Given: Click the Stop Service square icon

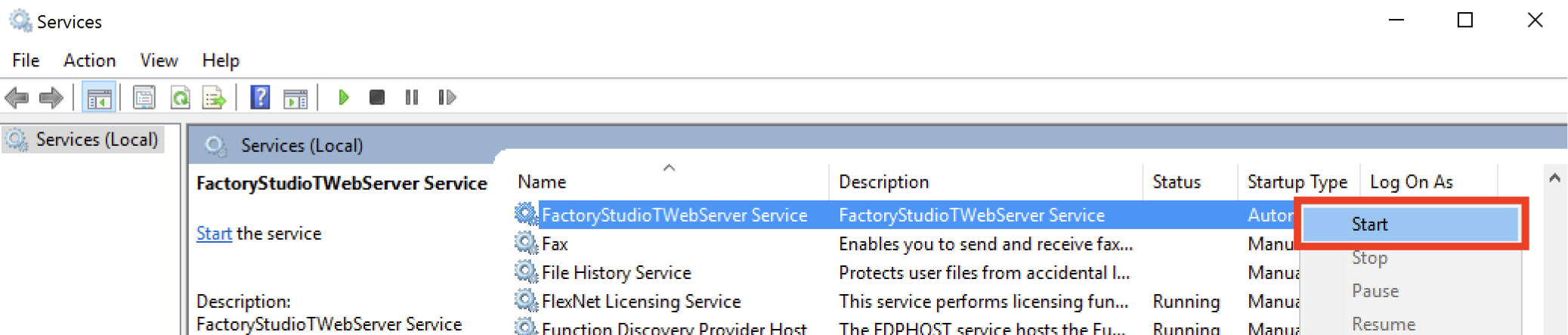Looking at the screenshot, I should tap(377, 98).
